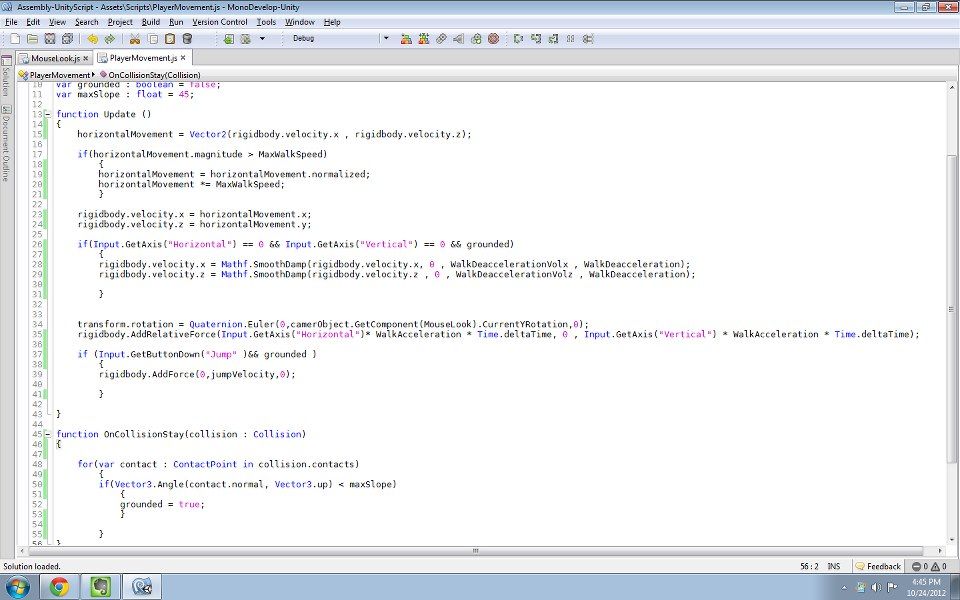This screenshot has height=600, width=960.
Task: Click the Pause execution debug icon
Action: (x=571, y=39)
